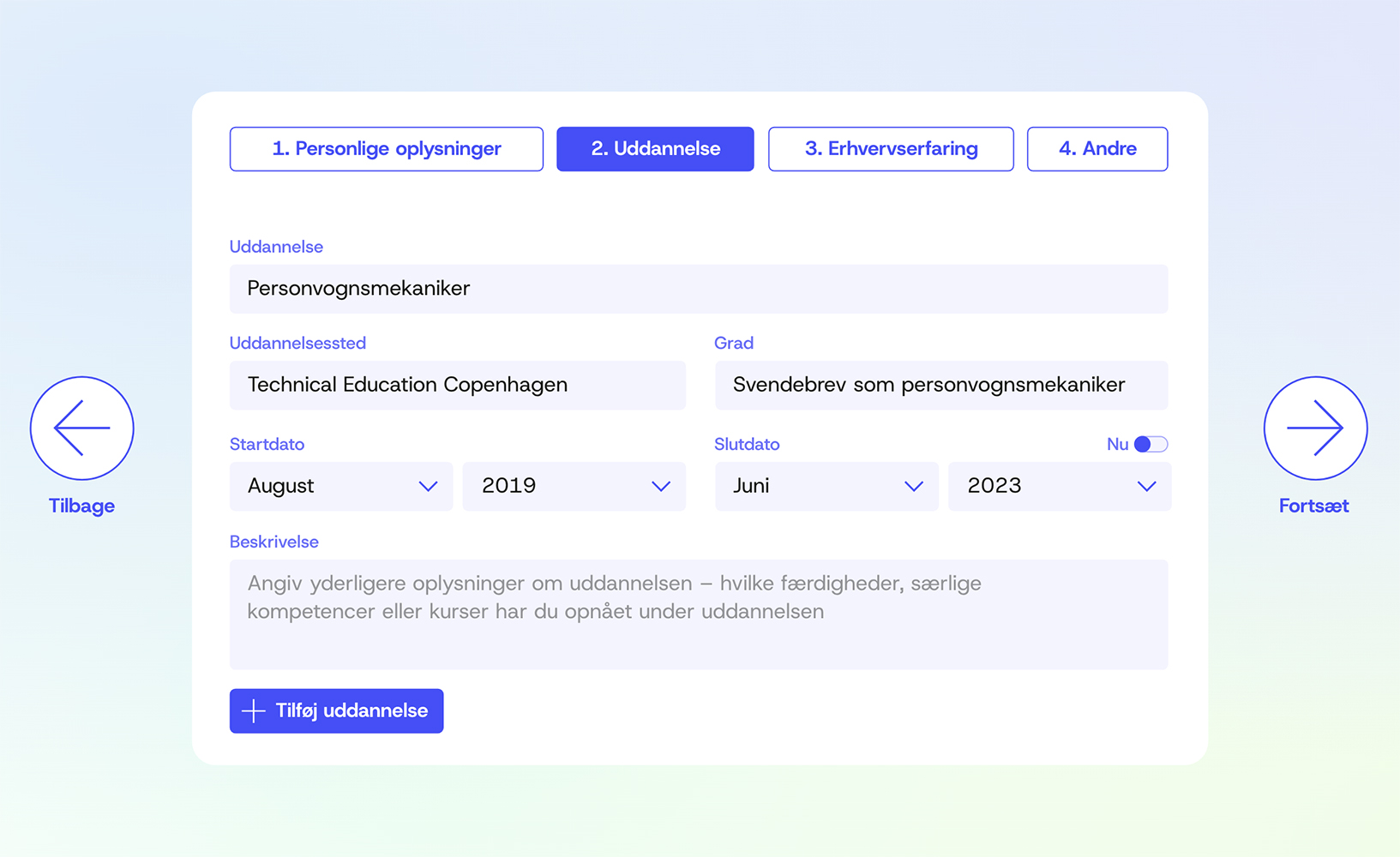
Task: Click the back arrow circle icon
Action: click(x=82, y=428)
